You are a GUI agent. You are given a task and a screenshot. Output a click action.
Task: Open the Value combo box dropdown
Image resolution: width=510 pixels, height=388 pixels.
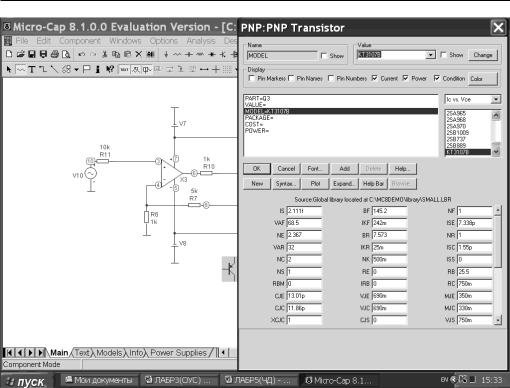pyautogui.click(x=431, y=55)
